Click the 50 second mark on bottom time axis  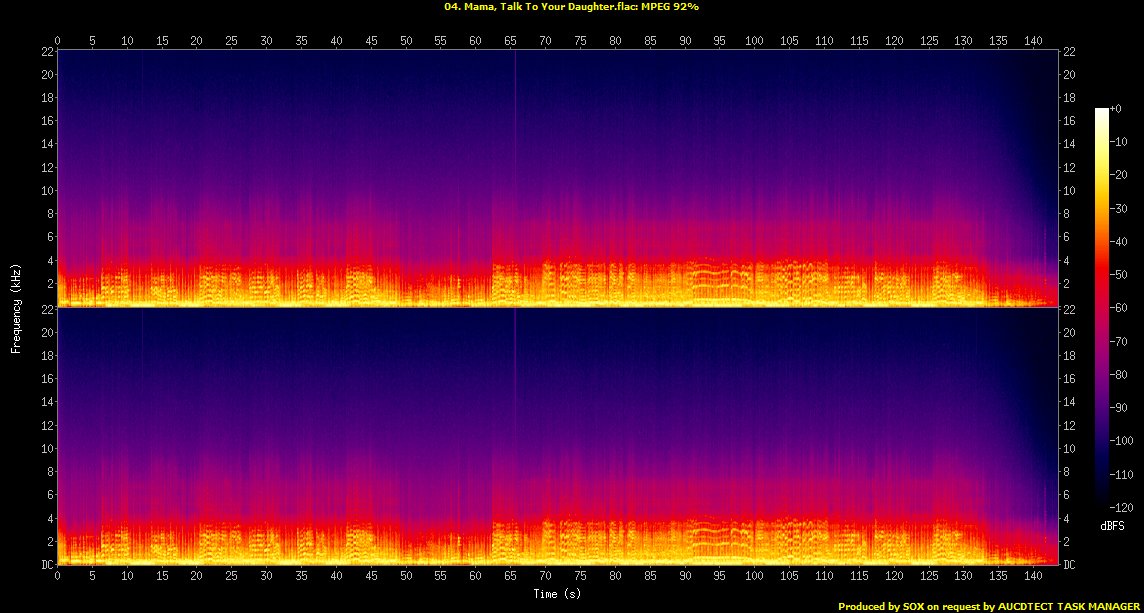tap(406, 577)
